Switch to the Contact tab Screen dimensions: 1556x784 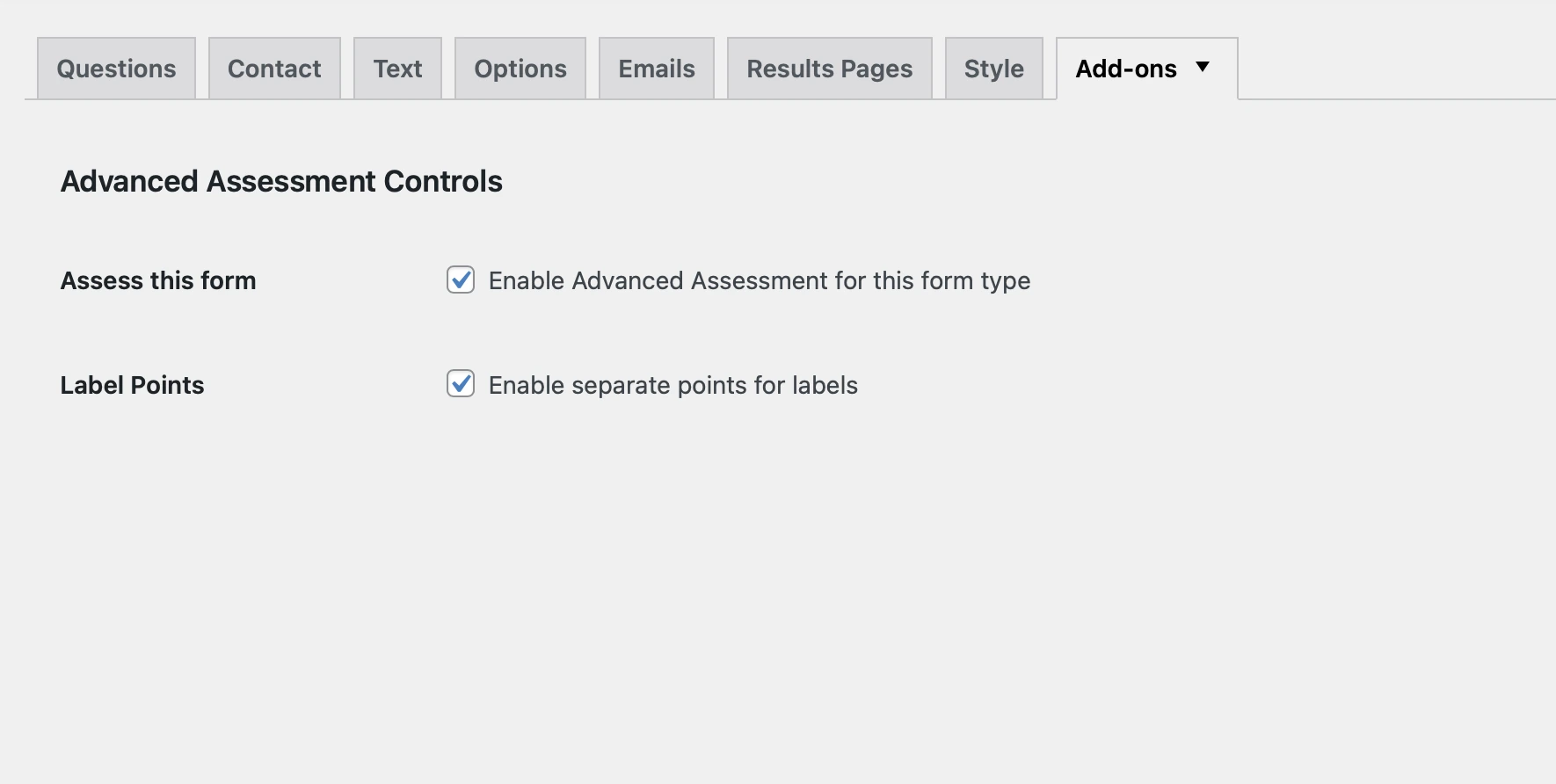[274, 69]
